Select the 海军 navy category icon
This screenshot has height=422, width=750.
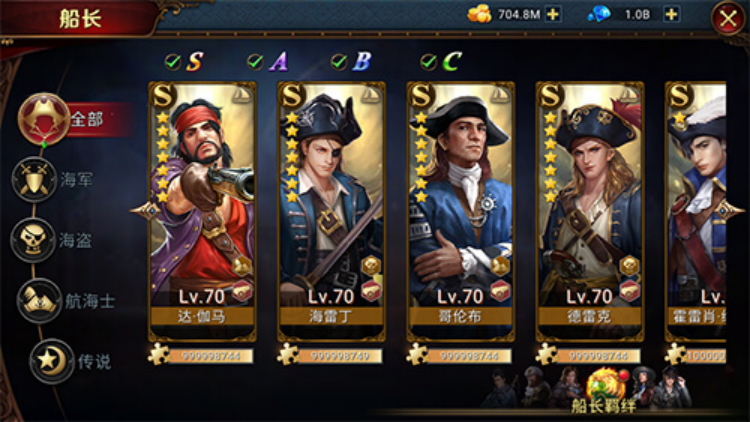tap(34, 179)
